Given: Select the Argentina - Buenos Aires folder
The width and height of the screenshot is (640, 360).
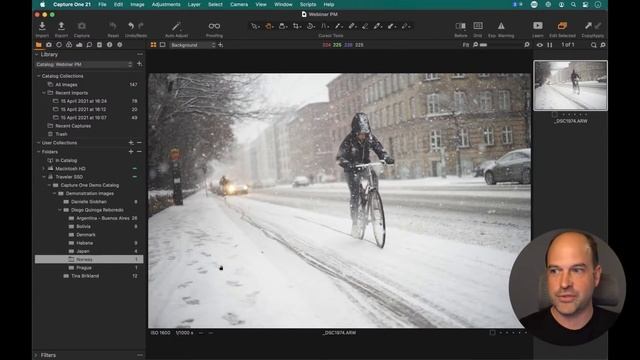Looking at the screenshot, I should click(102, 218).
